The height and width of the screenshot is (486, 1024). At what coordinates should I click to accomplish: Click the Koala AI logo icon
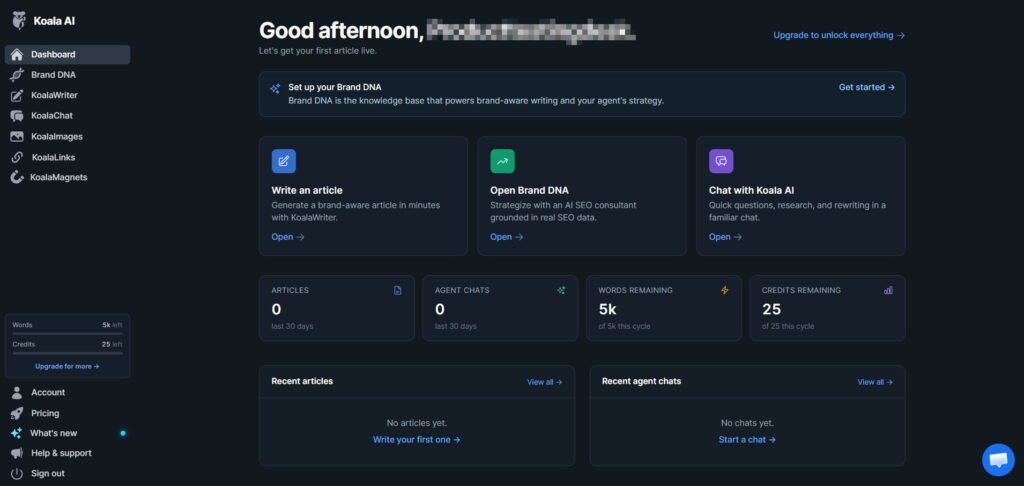click(x=18, y=20)
